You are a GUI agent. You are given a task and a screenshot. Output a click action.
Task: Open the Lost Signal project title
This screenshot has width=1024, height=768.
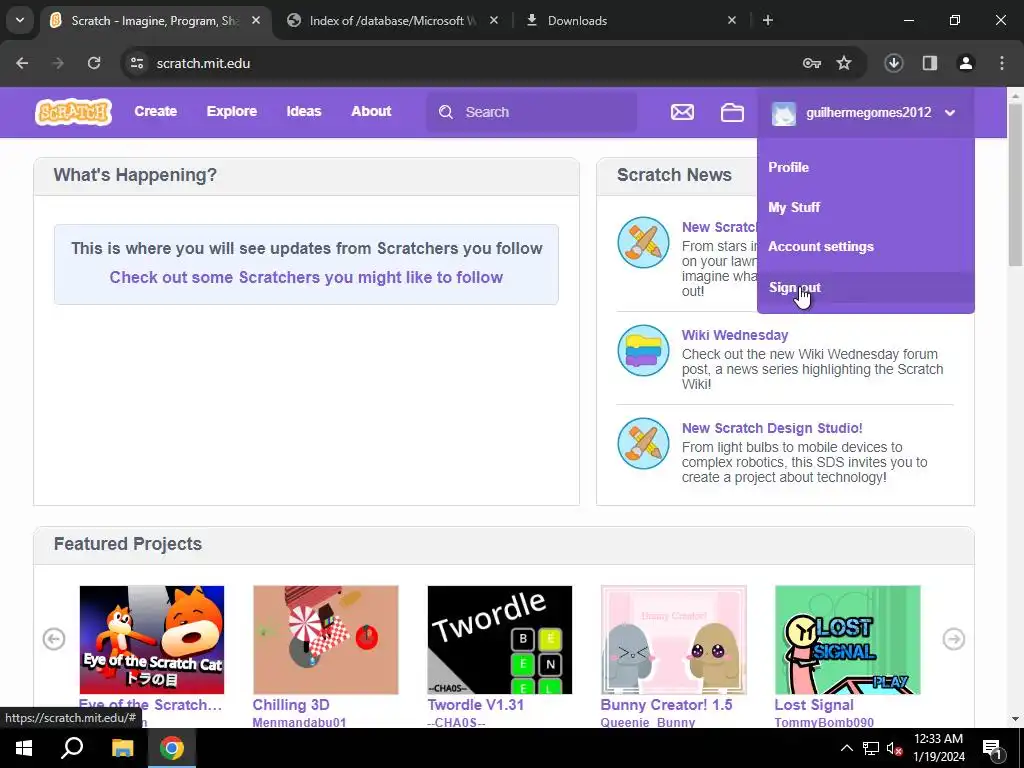814,705
